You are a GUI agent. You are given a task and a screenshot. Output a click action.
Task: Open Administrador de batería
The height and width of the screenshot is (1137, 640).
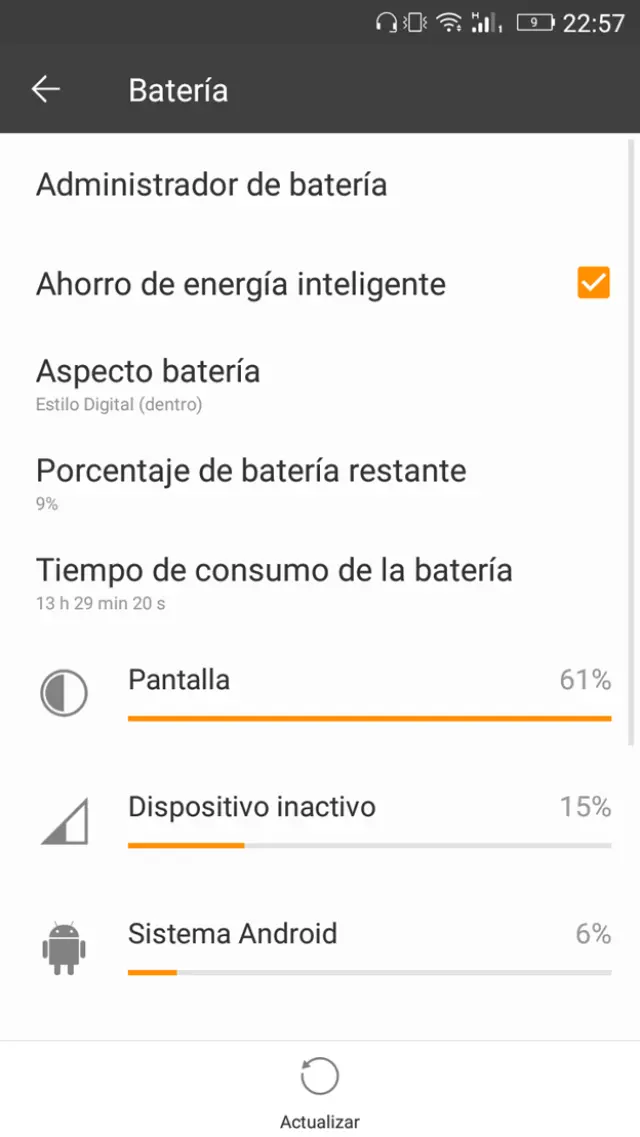coord(211,185)
